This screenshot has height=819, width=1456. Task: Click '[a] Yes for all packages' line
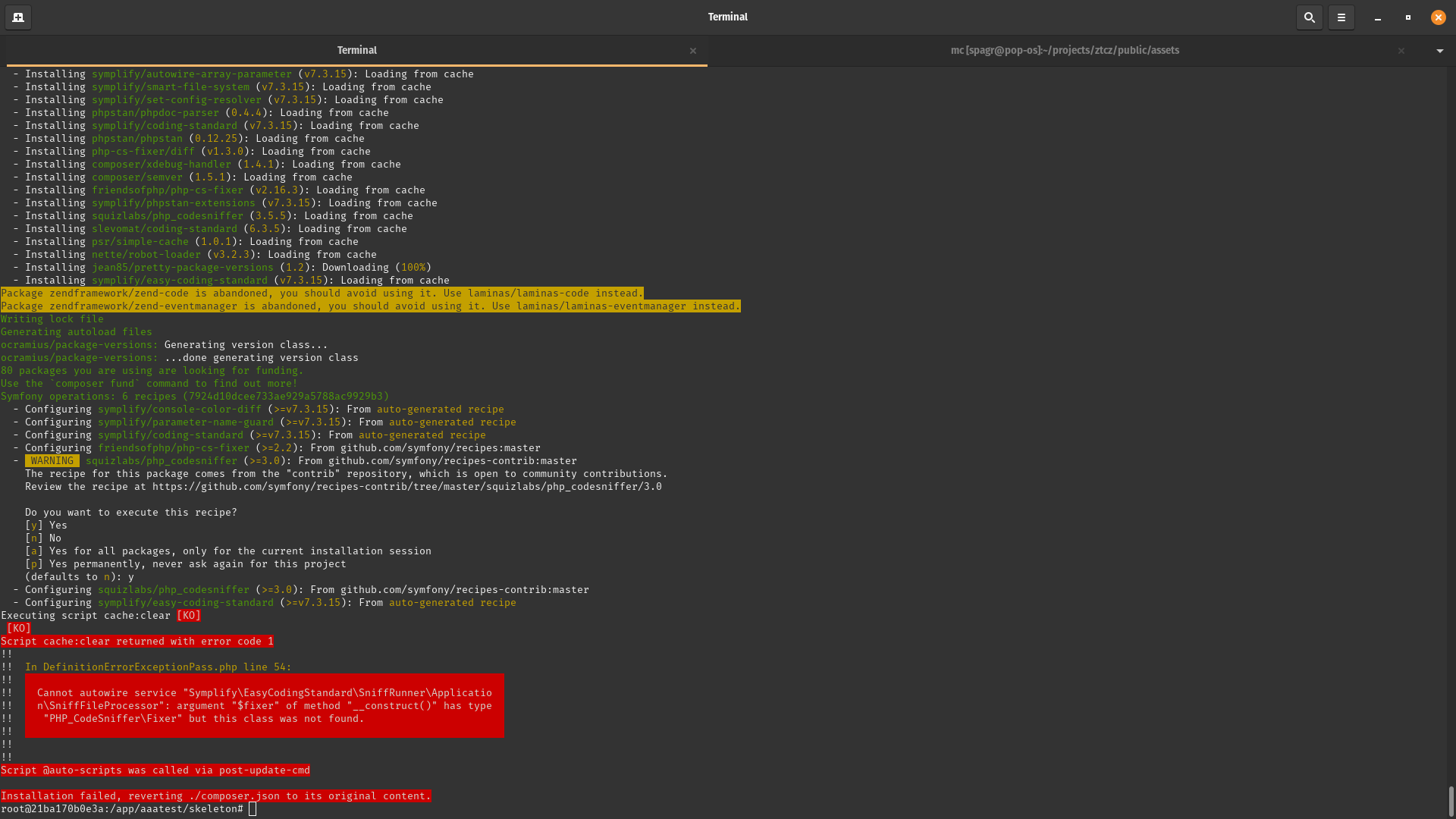[228, 551]
